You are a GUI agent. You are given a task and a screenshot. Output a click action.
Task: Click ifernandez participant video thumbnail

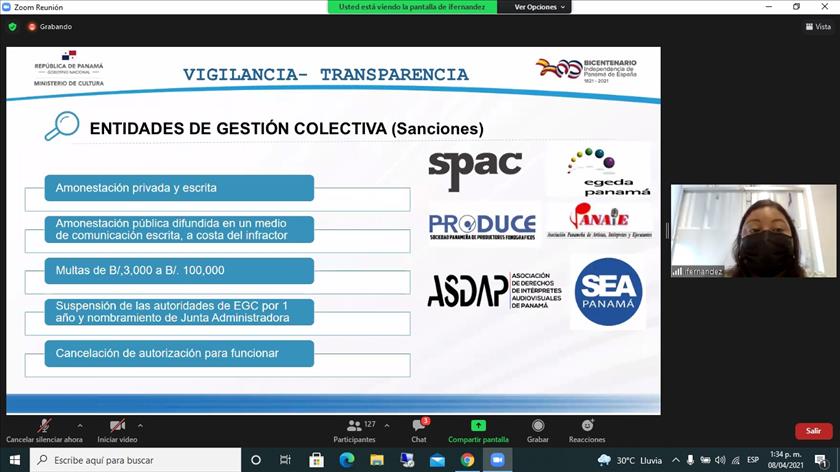click(x=753, y=231)
